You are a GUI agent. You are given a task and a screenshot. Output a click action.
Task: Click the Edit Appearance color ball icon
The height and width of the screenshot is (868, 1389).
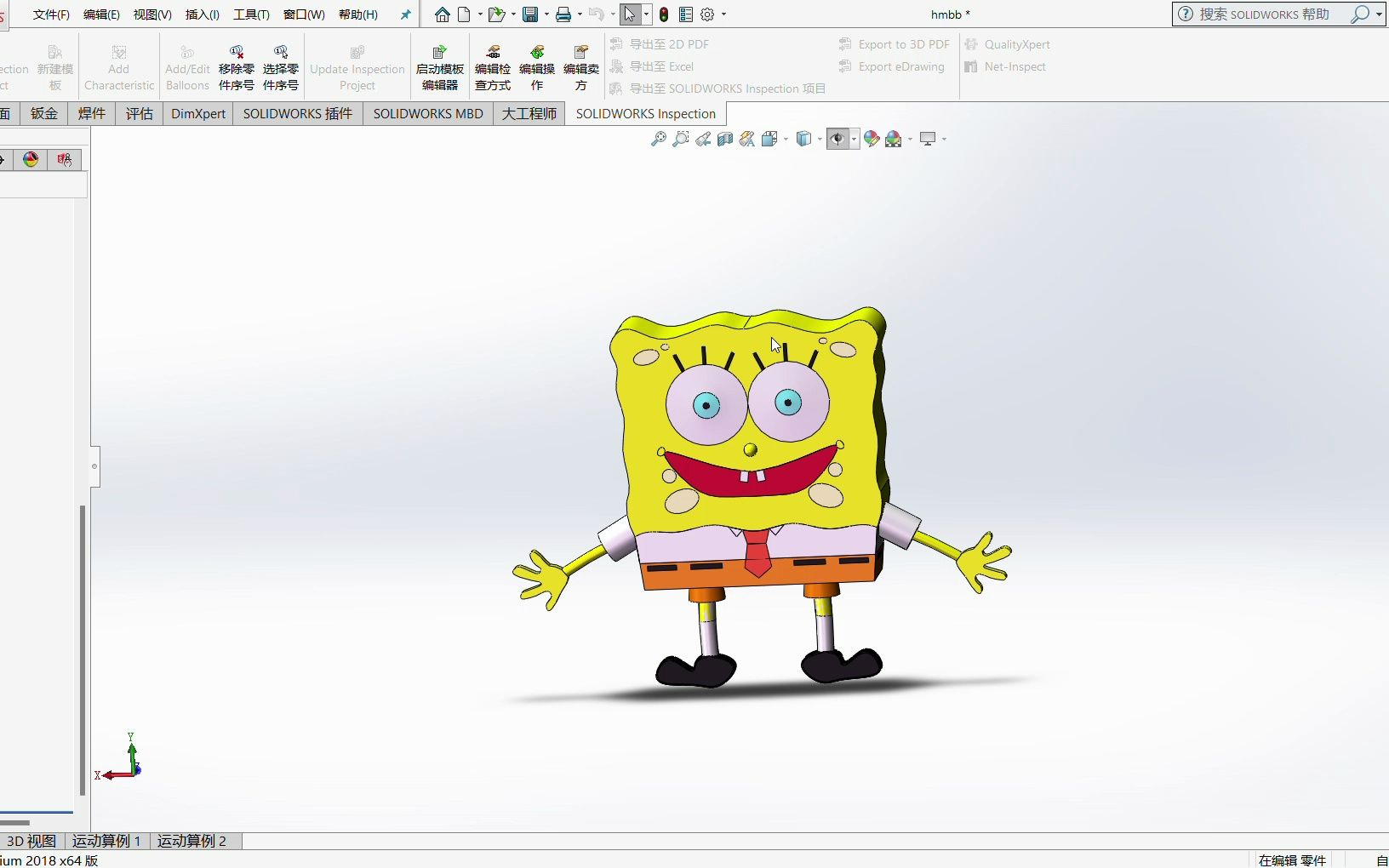pos(872,139)
